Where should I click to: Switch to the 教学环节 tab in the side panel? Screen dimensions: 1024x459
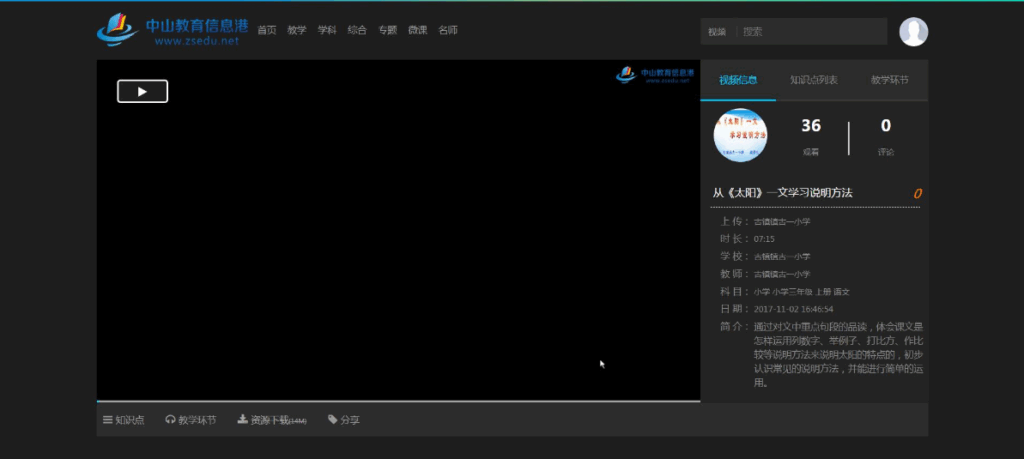(889, 80)
